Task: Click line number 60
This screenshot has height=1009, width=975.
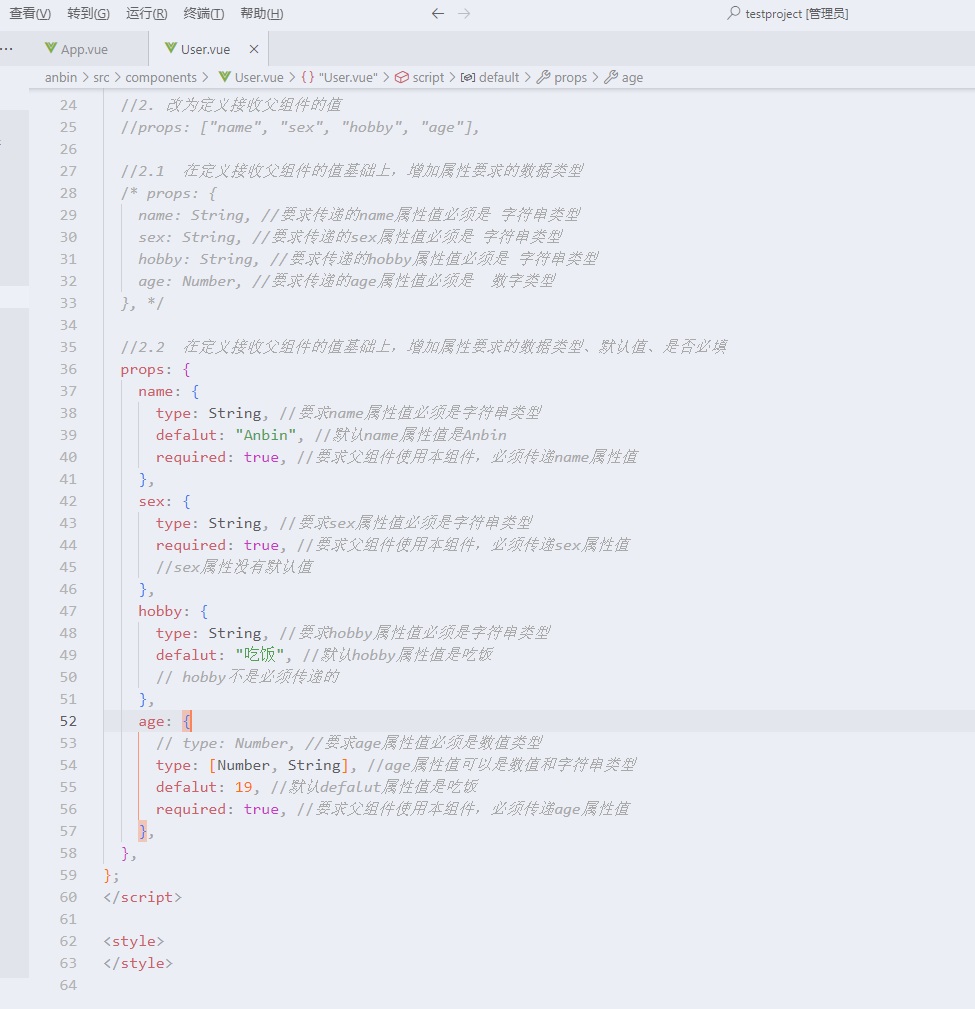Action: click(68, 896)
